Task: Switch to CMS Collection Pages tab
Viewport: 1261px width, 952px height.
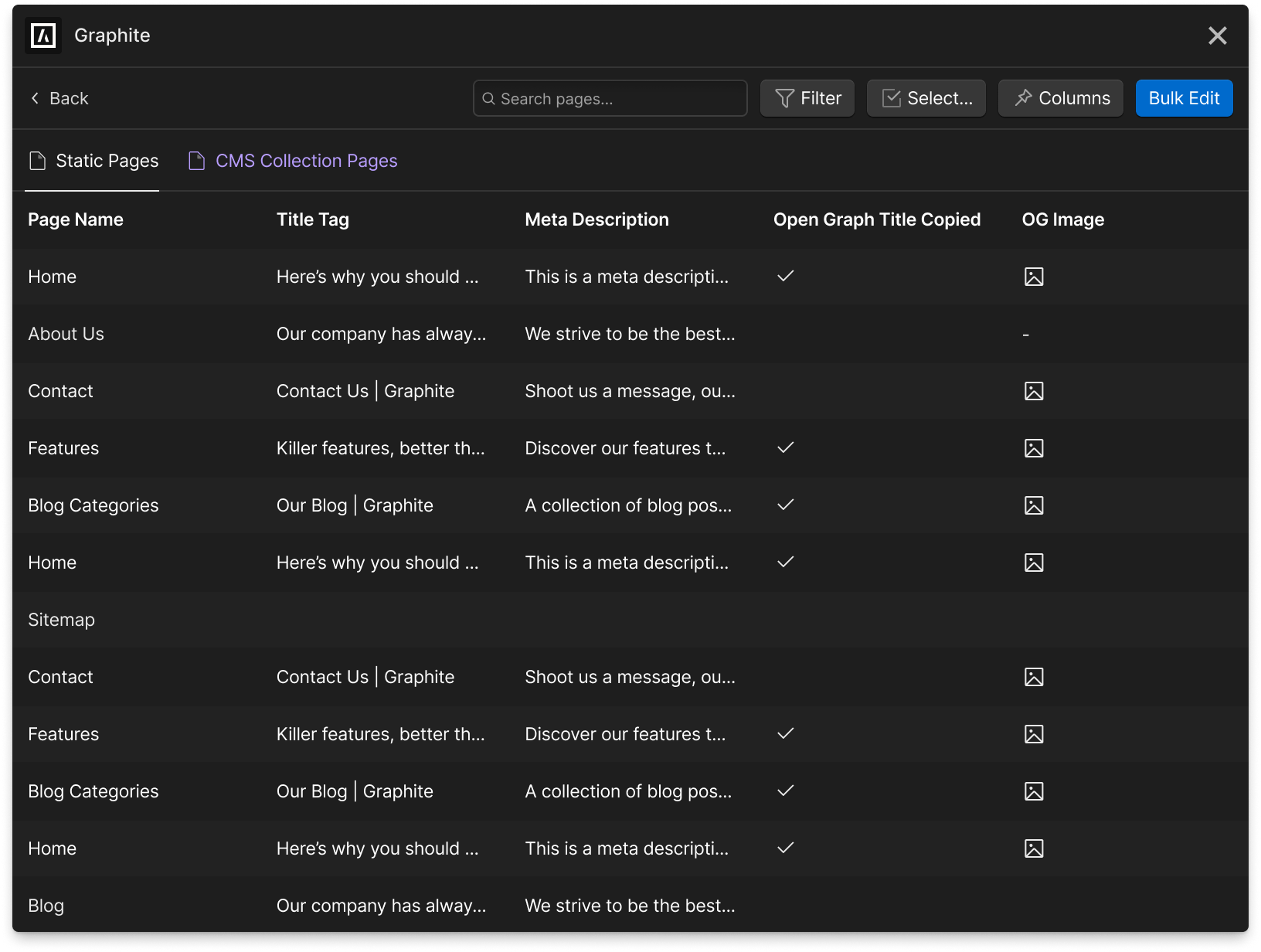Action: coord(293,161)
